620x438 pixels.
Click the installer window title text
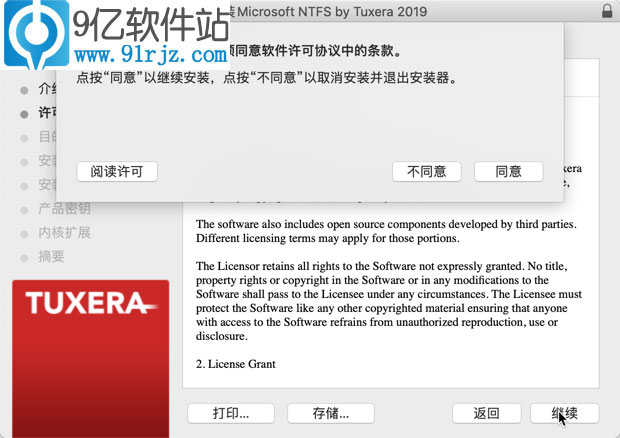(x=329, y=11)
